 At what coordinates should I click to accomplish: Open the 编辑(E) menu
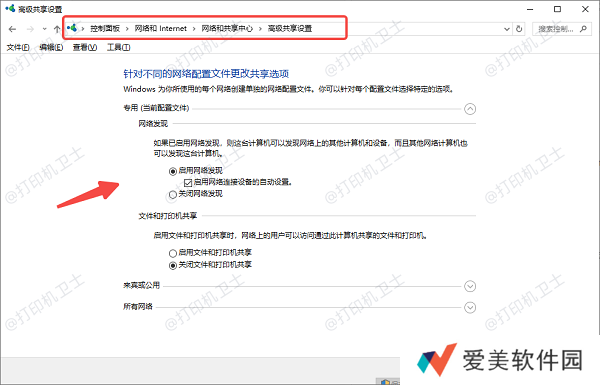click(x=51, y=47)
